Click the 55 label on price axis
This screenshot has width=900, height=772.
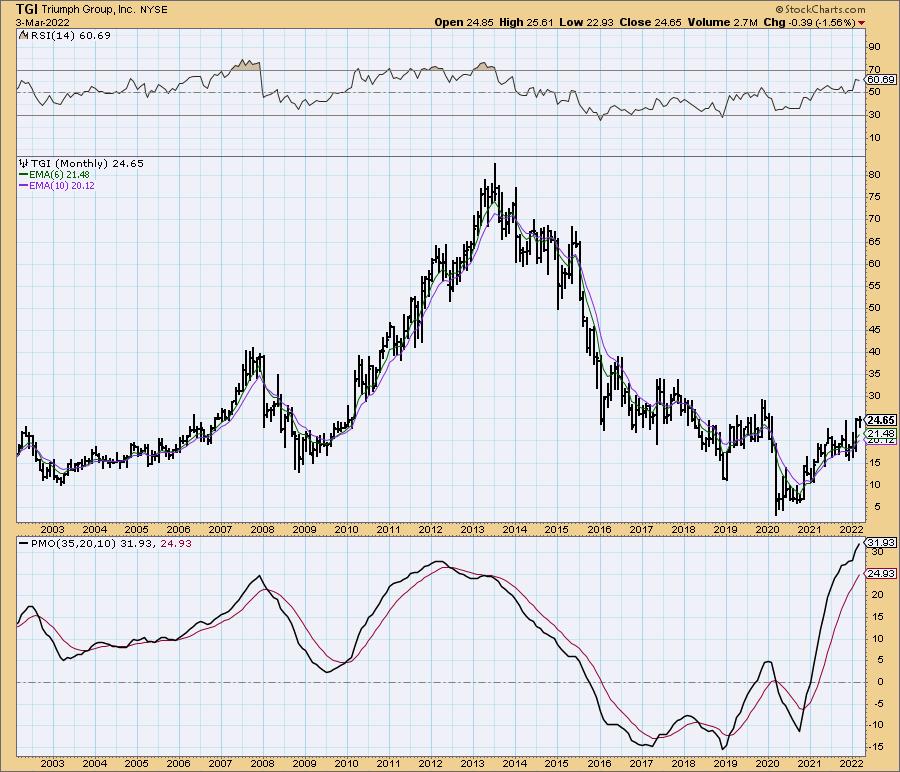click(874, 286)
